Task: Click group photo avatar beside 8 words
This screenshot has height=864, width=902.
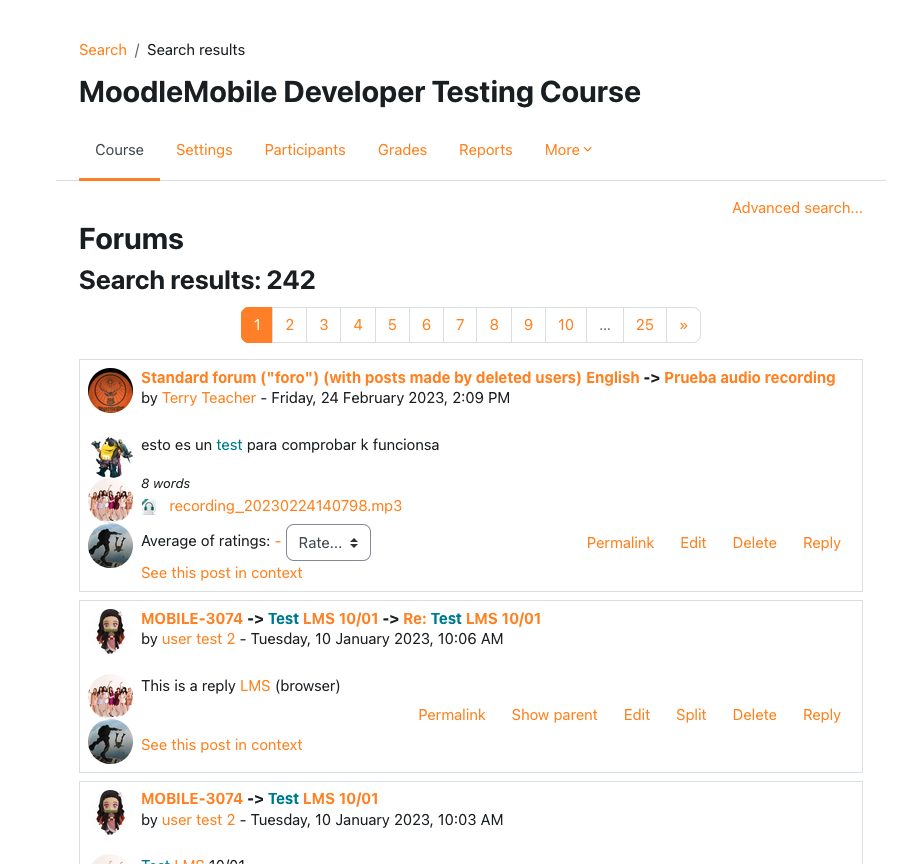Action: coord(110,500)
